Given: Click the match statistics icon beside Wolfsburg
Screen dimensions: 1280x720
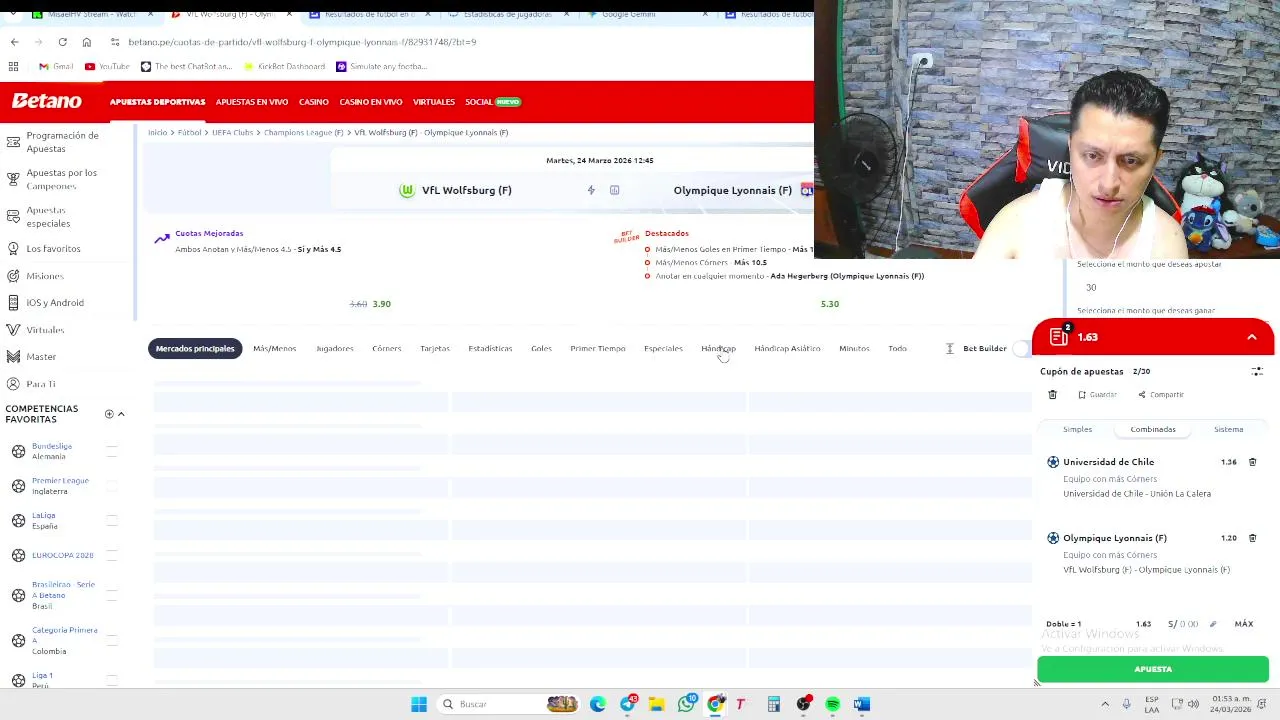Looking at the screenshot, I should coord(614,190).
